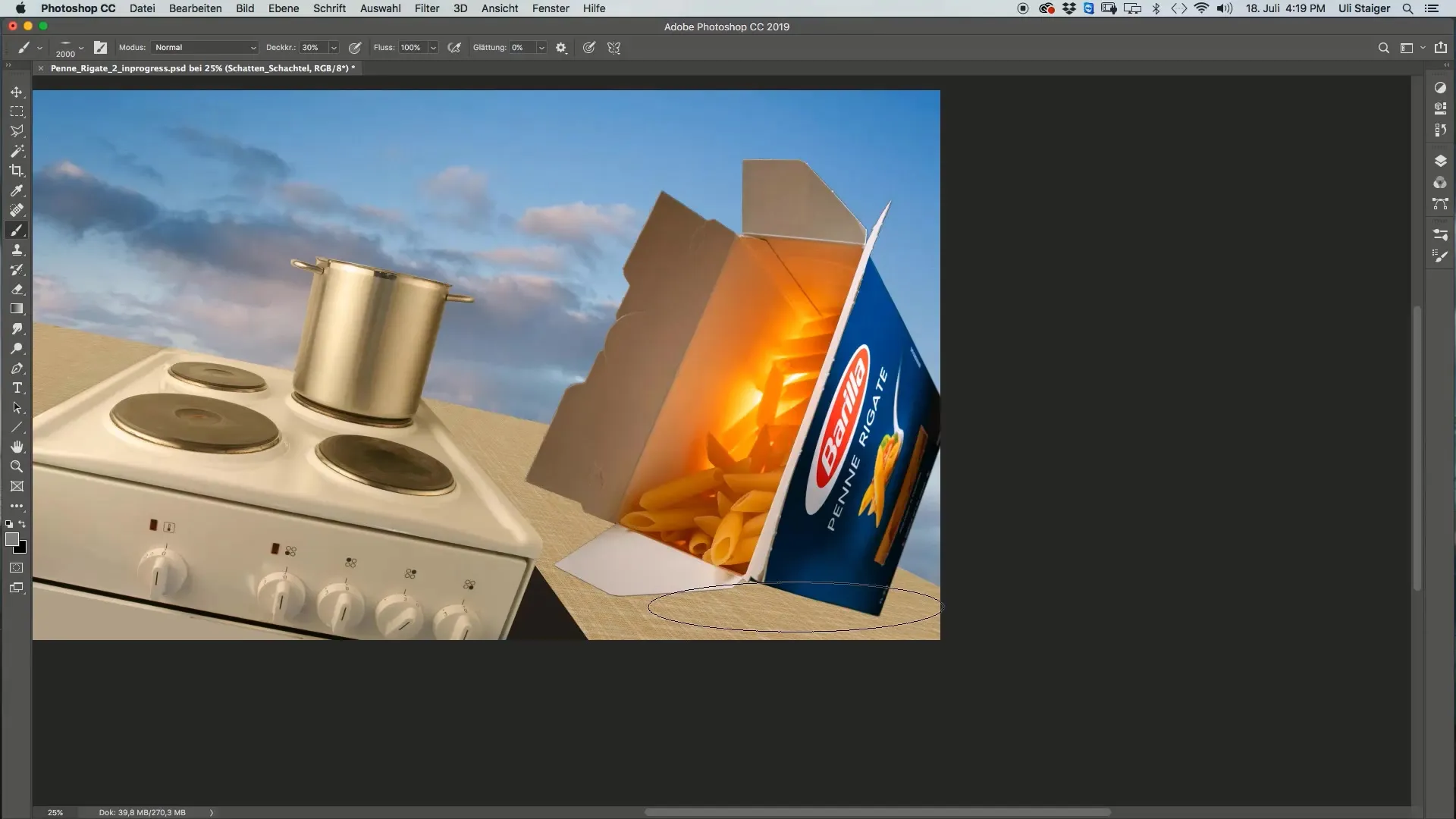Open the Bearbeiten menu

(x=195, y=8)
